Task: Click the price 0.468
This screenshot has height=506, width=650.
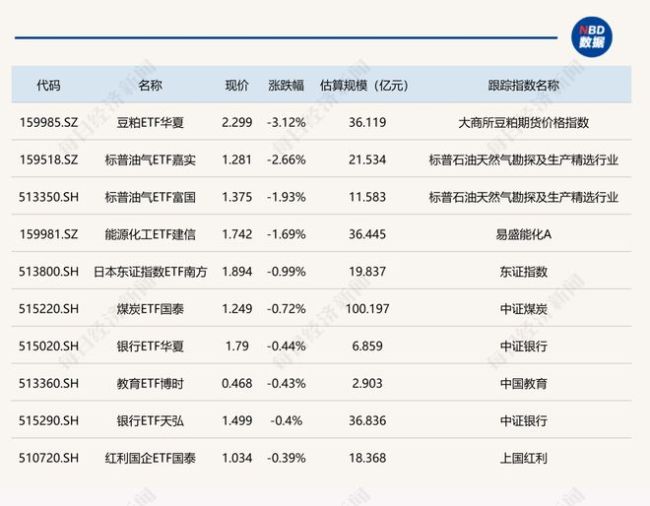Action: click(237, 384)
